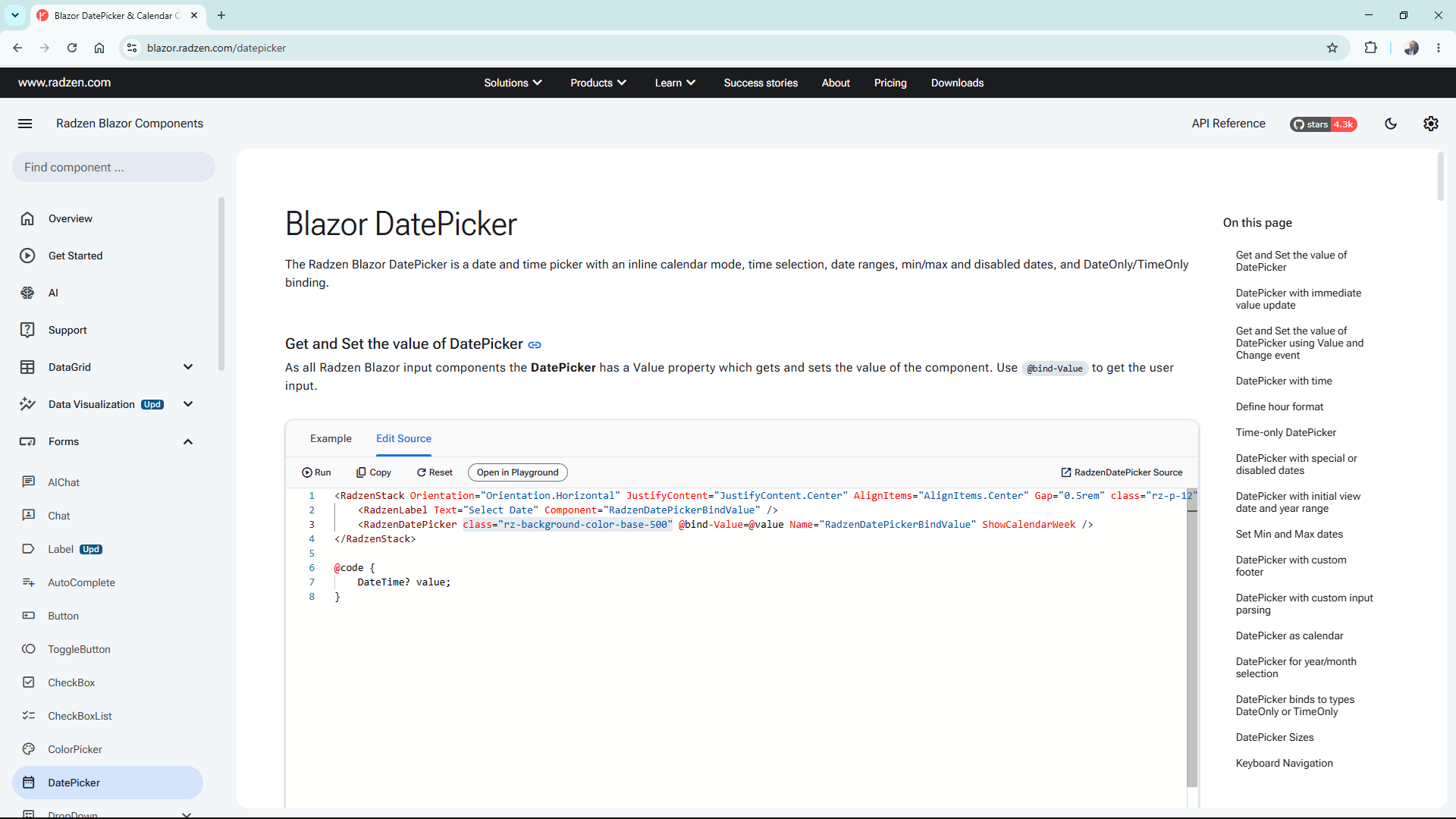The image size is (1456, 819).
Task: Click the heading anchor link icon
Action: [535, 345]
